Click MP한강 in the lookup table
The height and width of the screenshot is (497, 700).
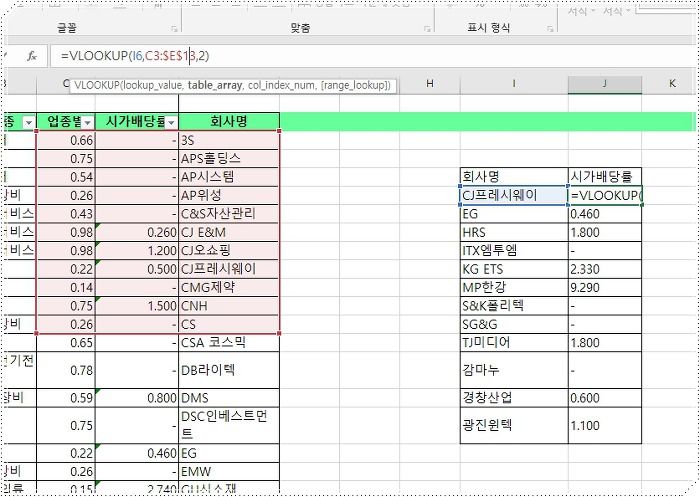tap(514, 288)
